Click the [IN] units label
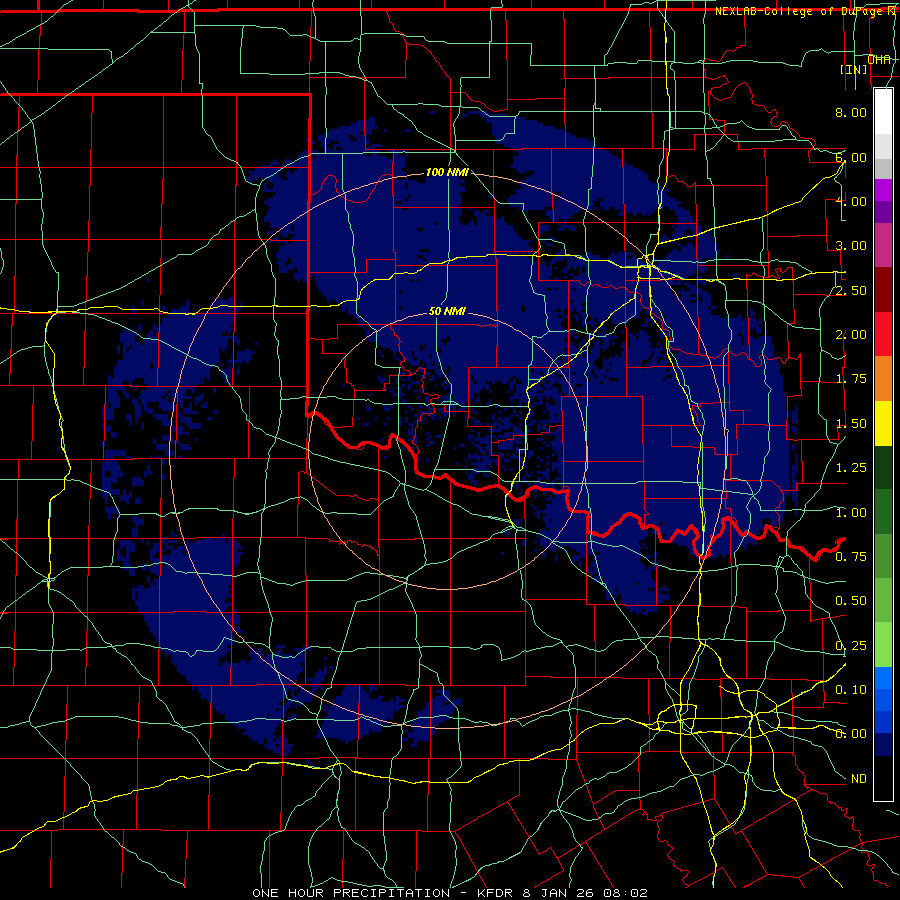 (854, 69)
